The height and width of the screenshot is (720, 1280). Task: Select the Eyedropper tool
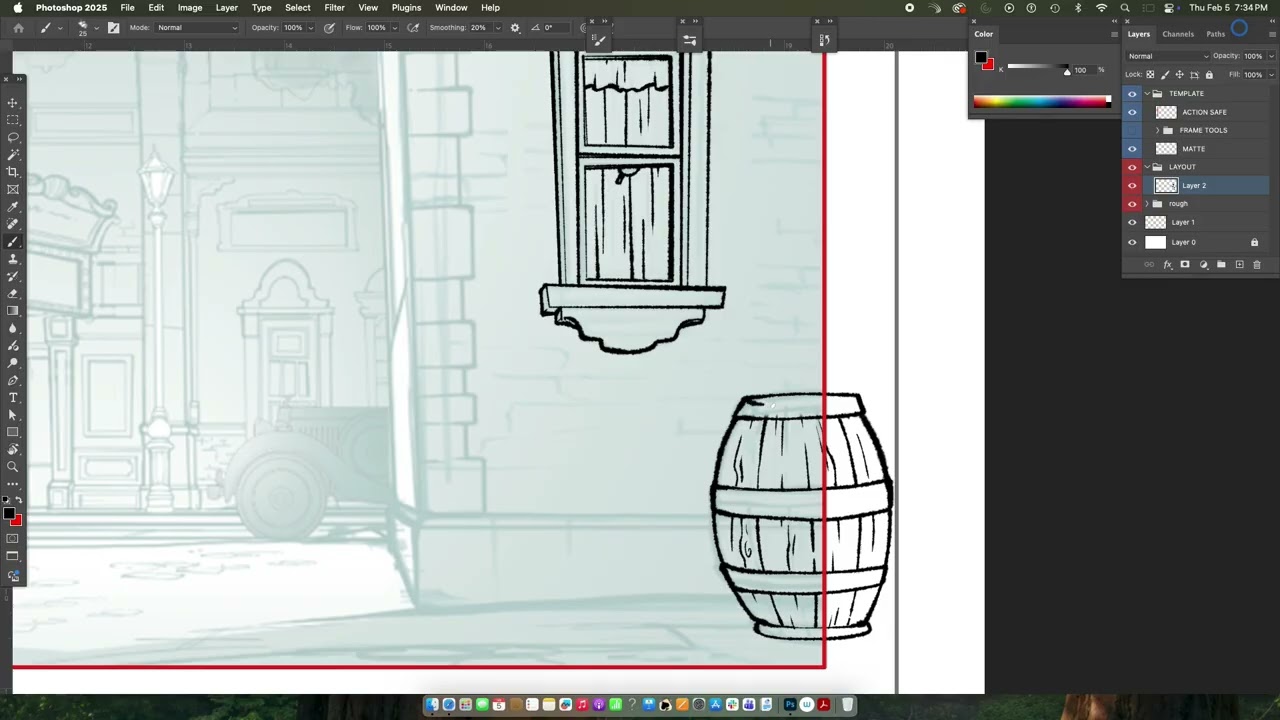click(x=13, y=207)
